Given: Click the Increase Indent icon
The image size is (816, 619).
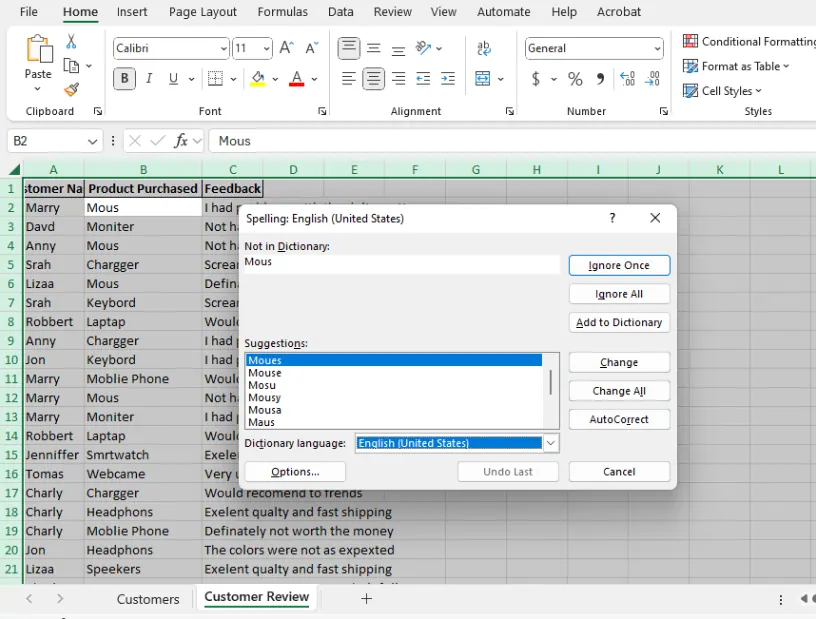Looking at the screenshot, I should pyautogui.click(x=448, y=79).
